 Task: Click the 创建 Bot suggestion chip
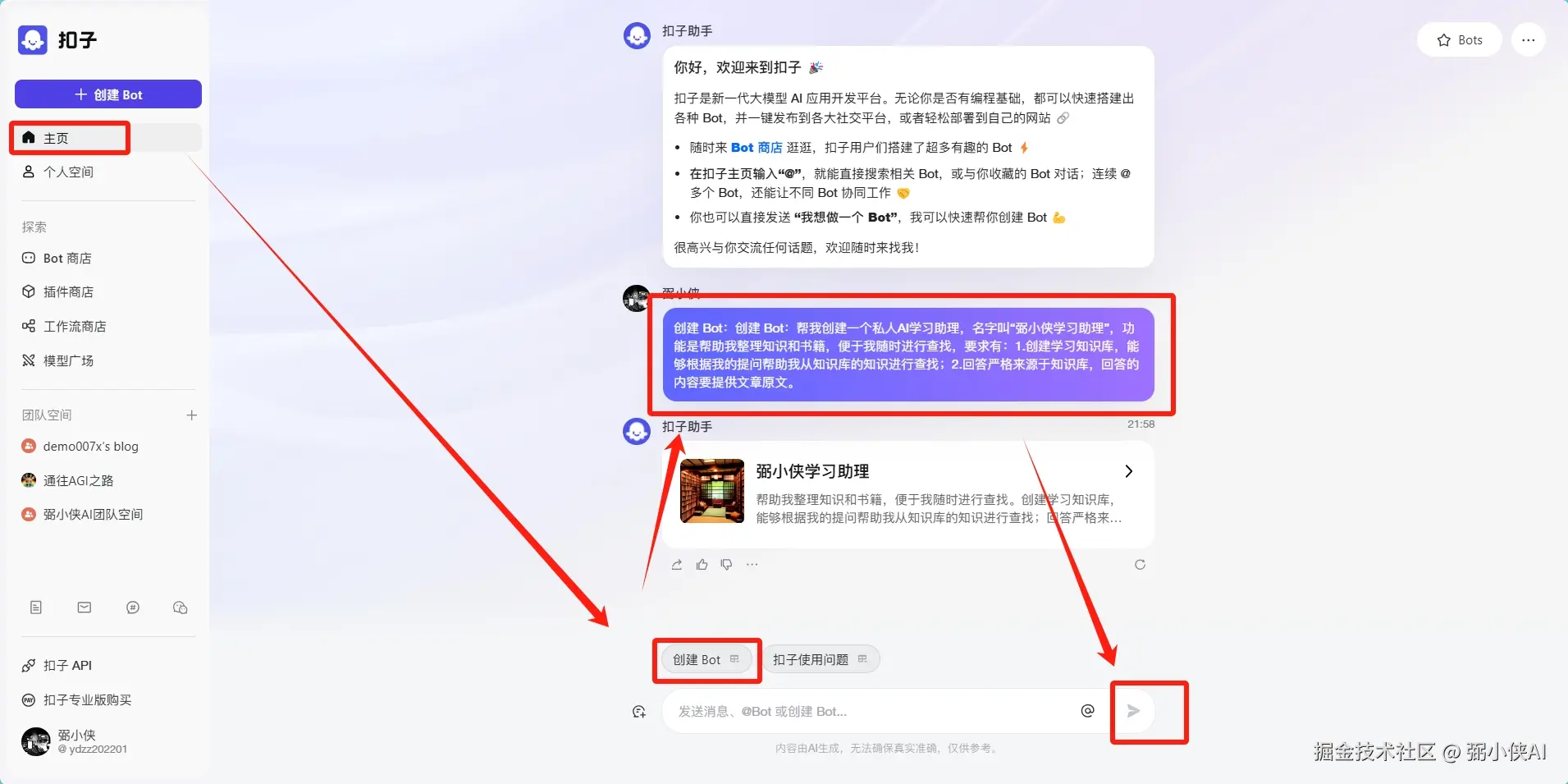tap(706, 659)
